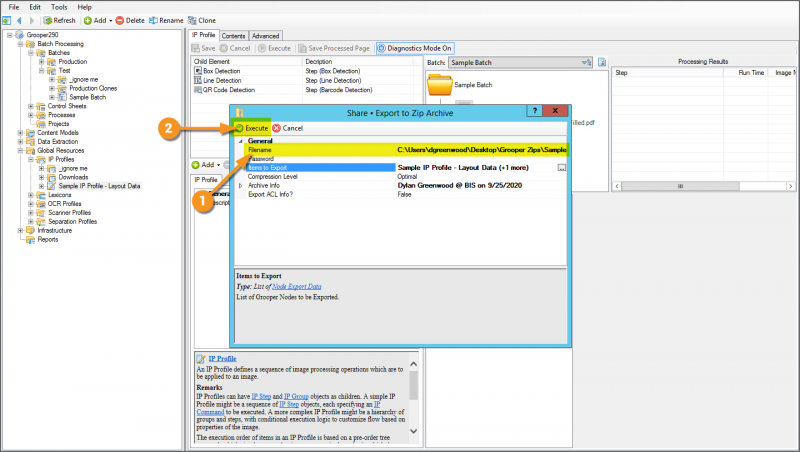800x452 pixels.
Task: Select the Sample Batch folder thumbnail
Action: (x=440, y=85)
